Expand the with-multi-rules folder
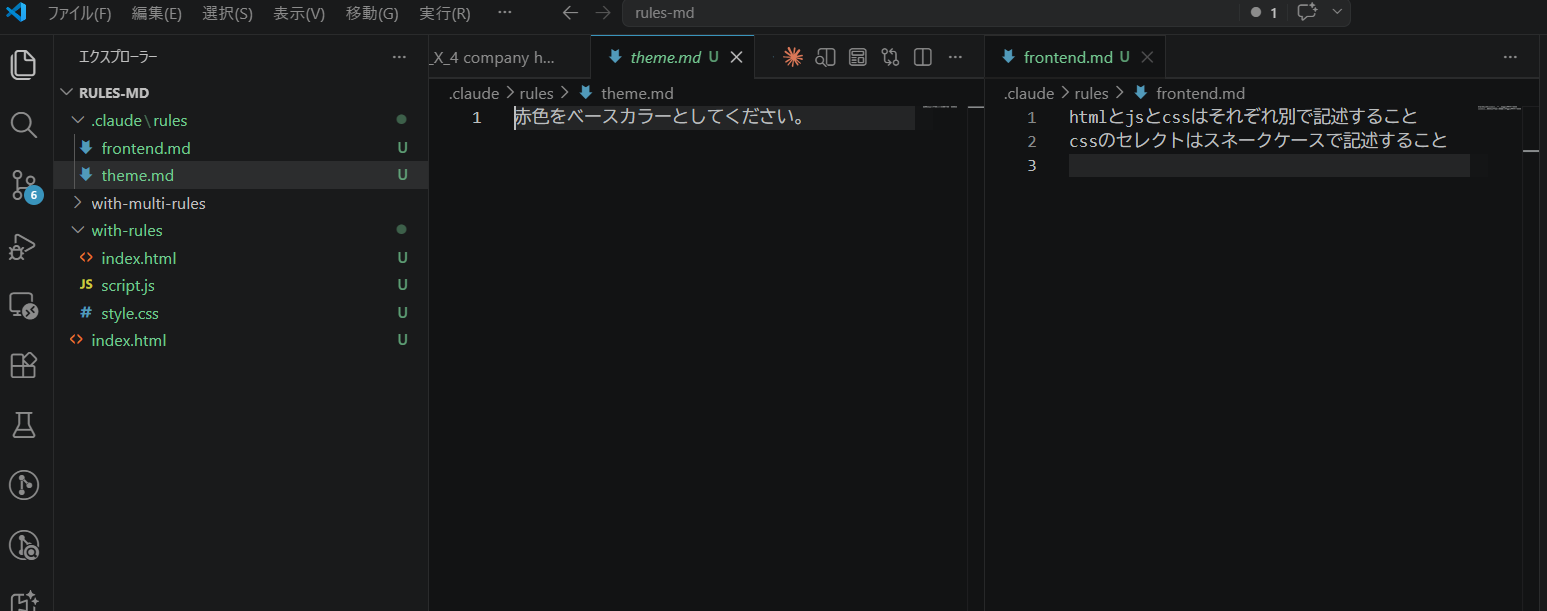1547x611 pixels. 78,203
